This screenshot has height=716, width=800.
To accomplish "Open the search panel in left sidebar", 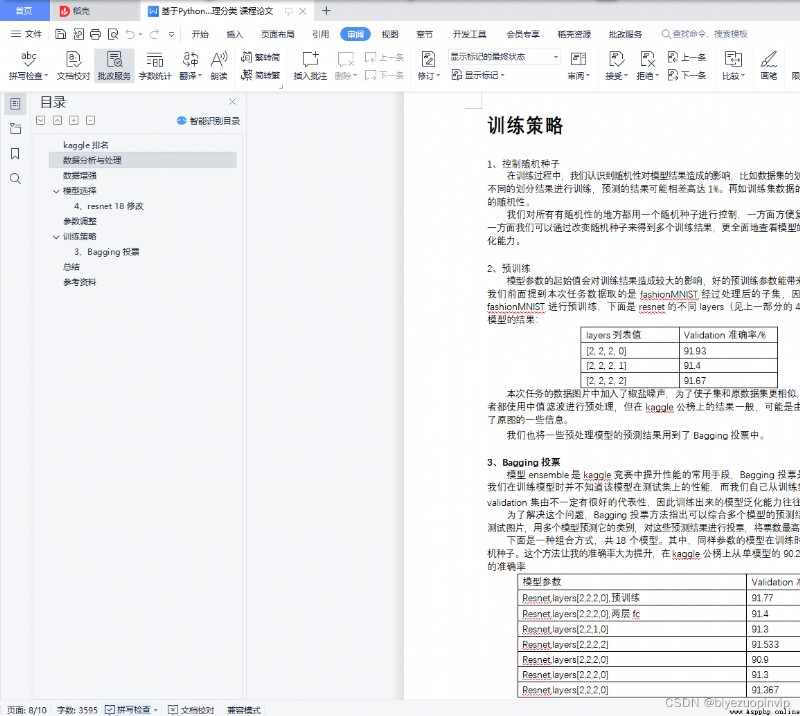I will pyautogui.click(x=15, y=179).
